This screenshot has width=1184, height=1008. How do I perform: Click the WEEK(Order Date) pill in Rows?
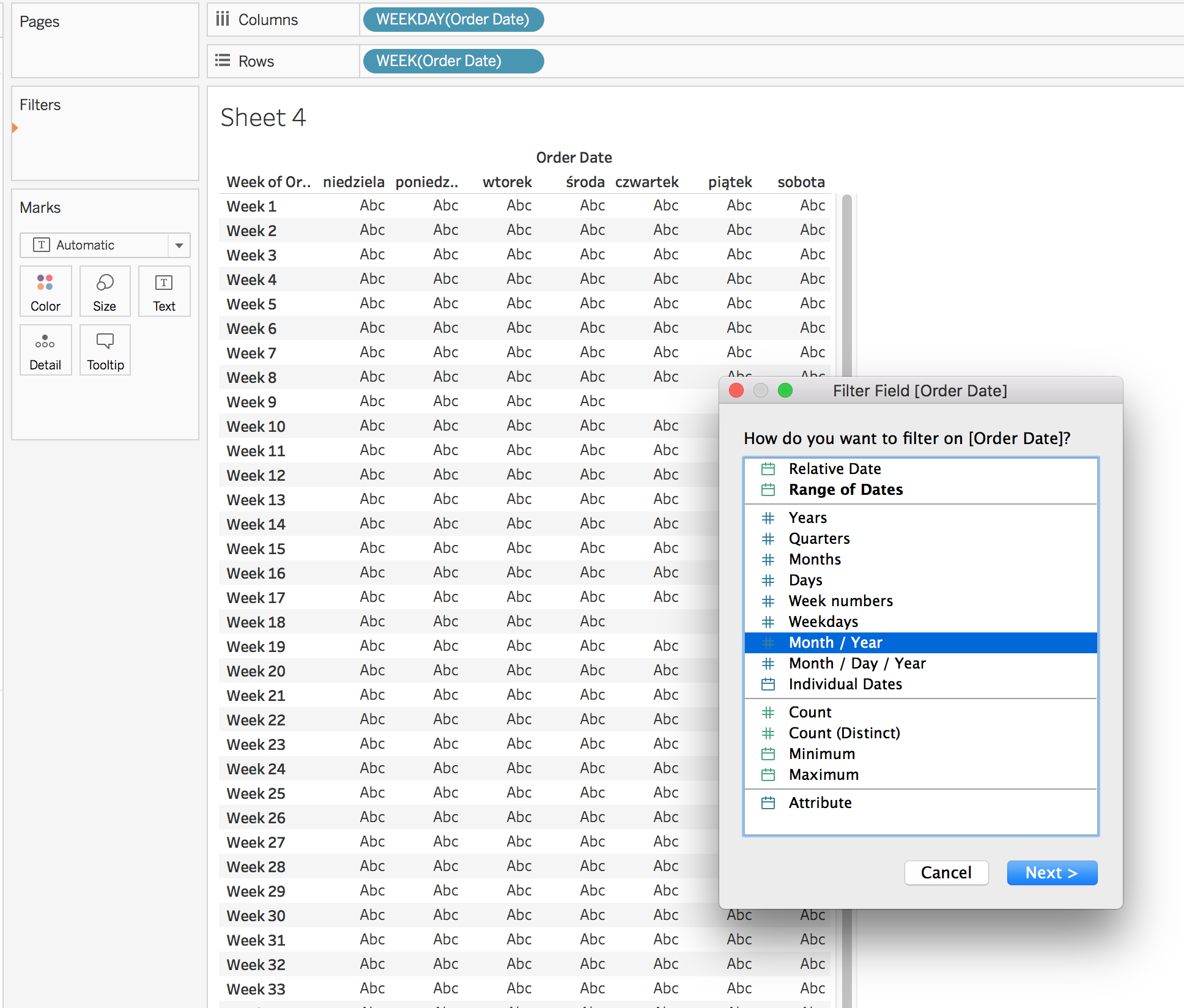pyautogui.click(x=453, y=61)
